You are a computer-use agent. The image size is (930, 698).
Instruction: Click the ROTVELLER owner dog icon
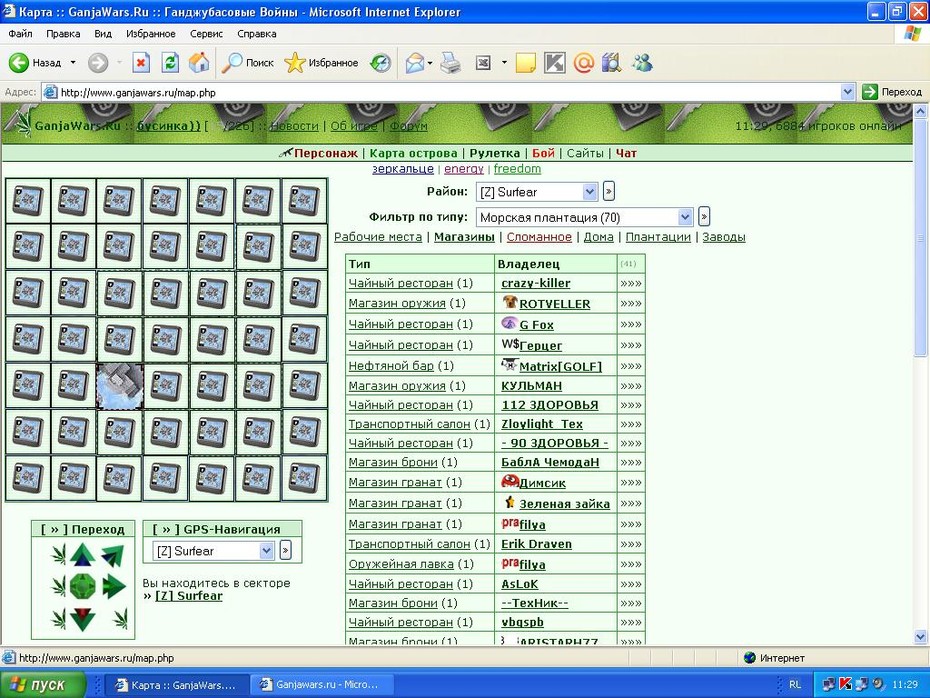click(x=509, y=302)
